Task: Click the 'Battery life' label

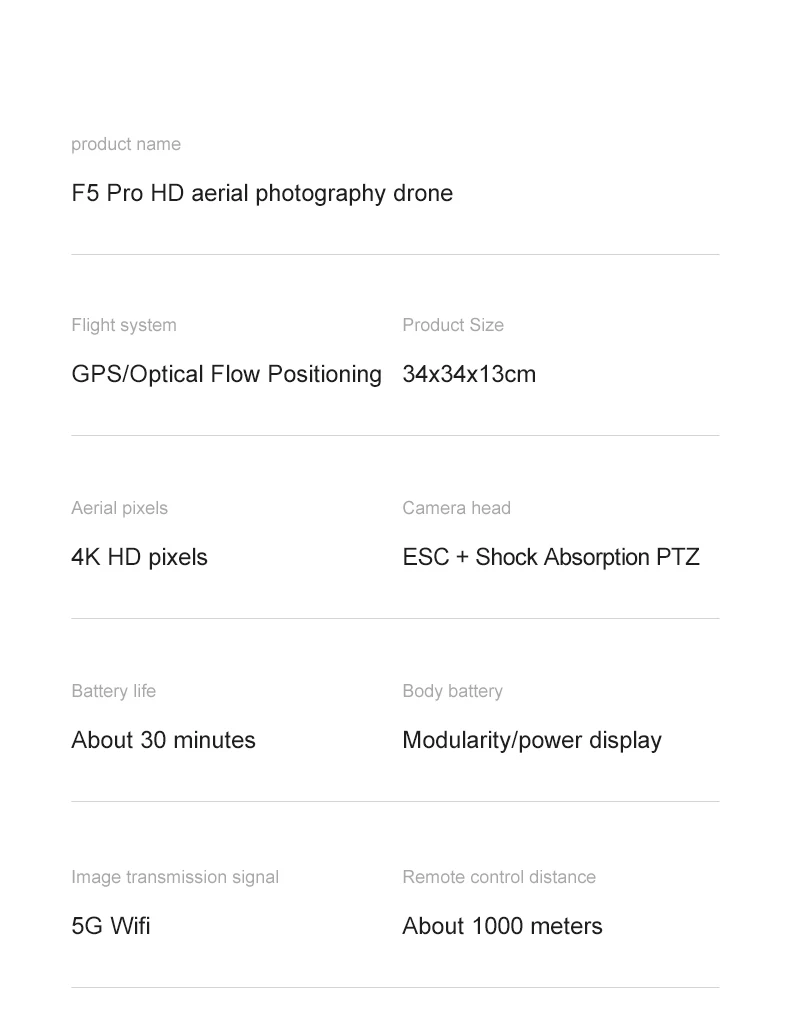Action: 113,691
